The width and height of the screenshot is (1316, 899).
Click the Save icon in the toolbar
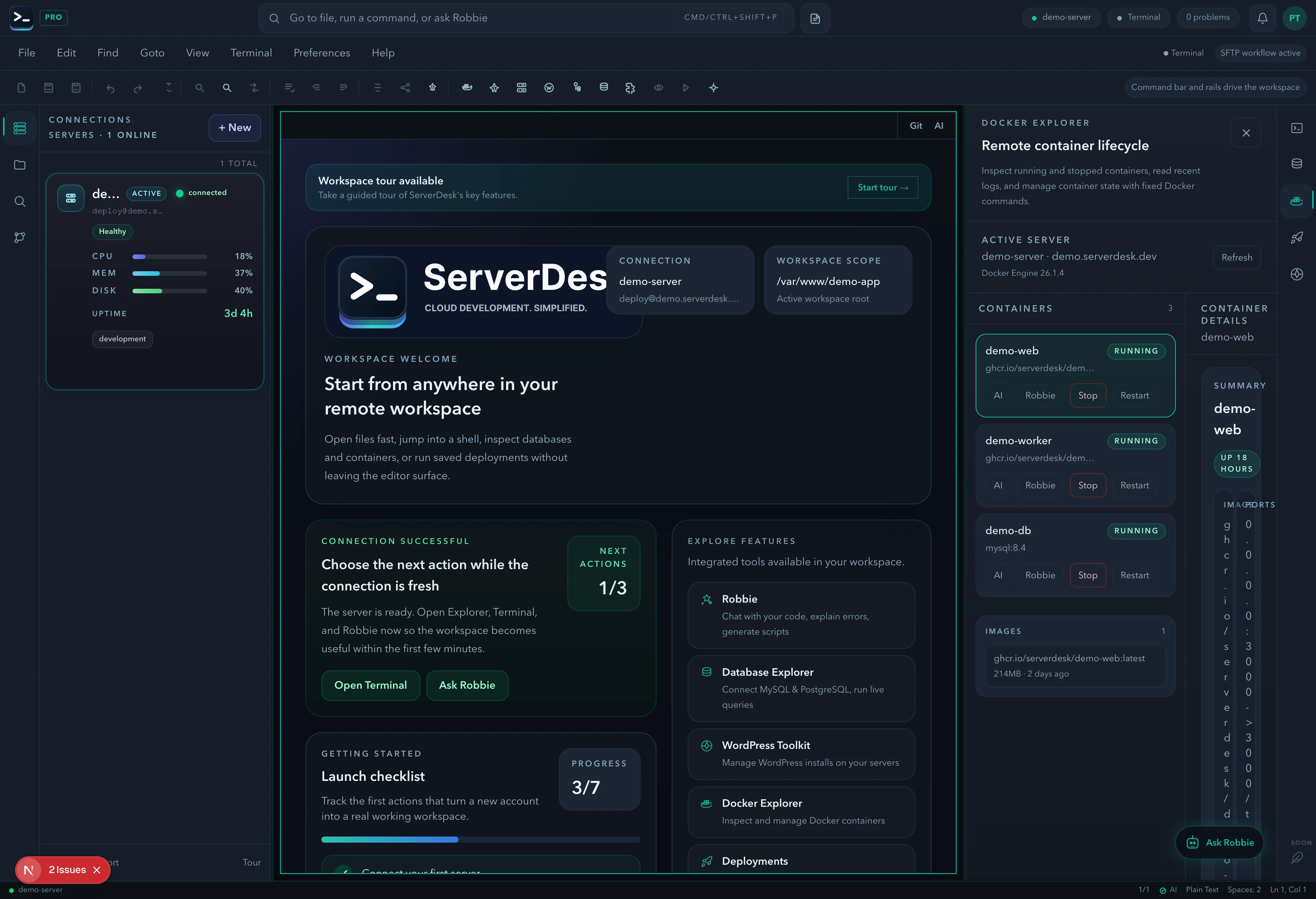coord(49,88)
